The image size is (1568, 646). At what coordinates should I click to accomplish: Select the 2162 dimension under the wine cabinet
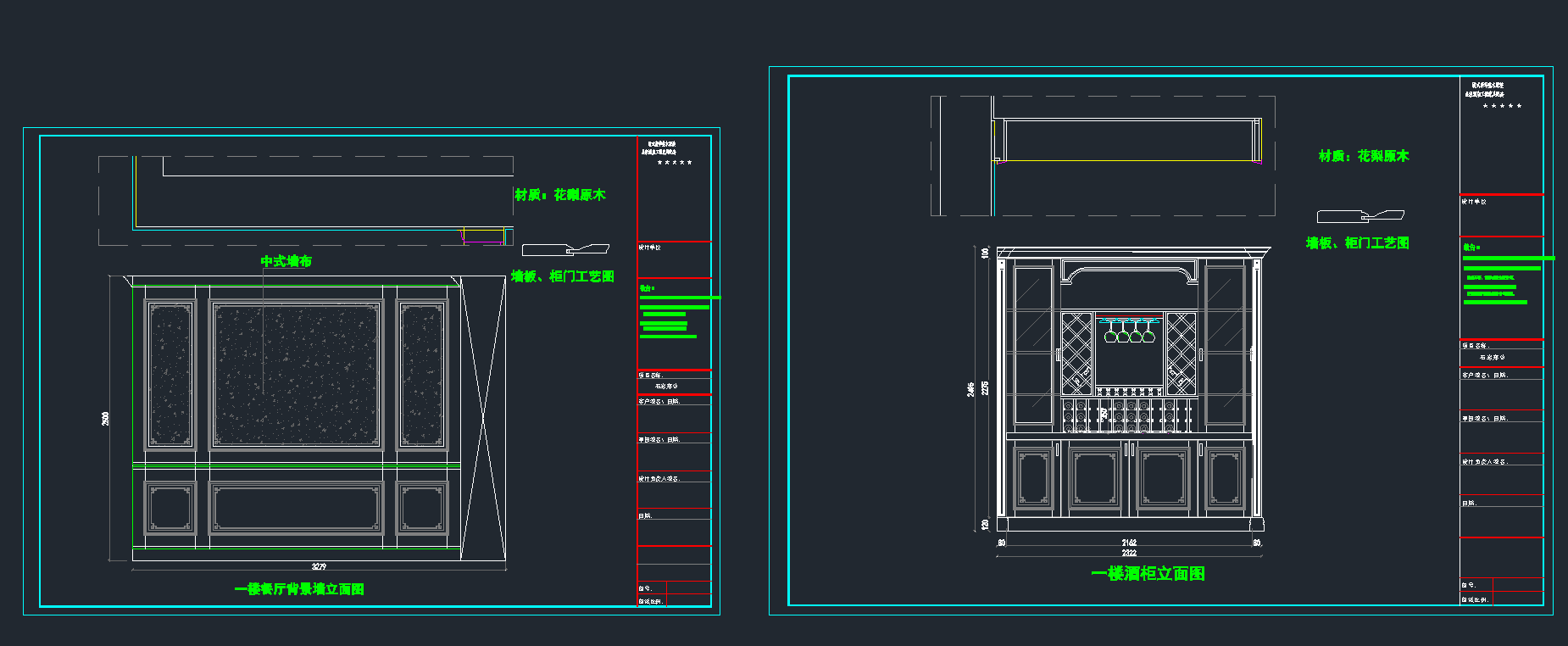[1129, 543]
